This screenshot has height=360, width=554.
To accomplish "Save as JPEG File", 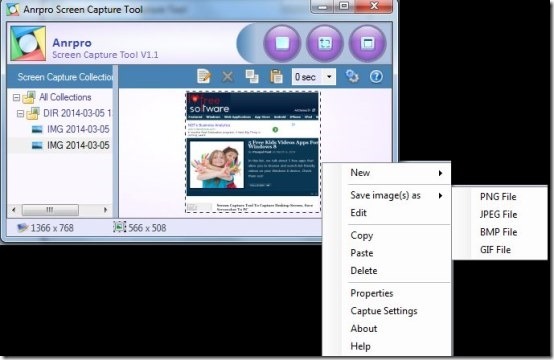I will click(500, 214).
